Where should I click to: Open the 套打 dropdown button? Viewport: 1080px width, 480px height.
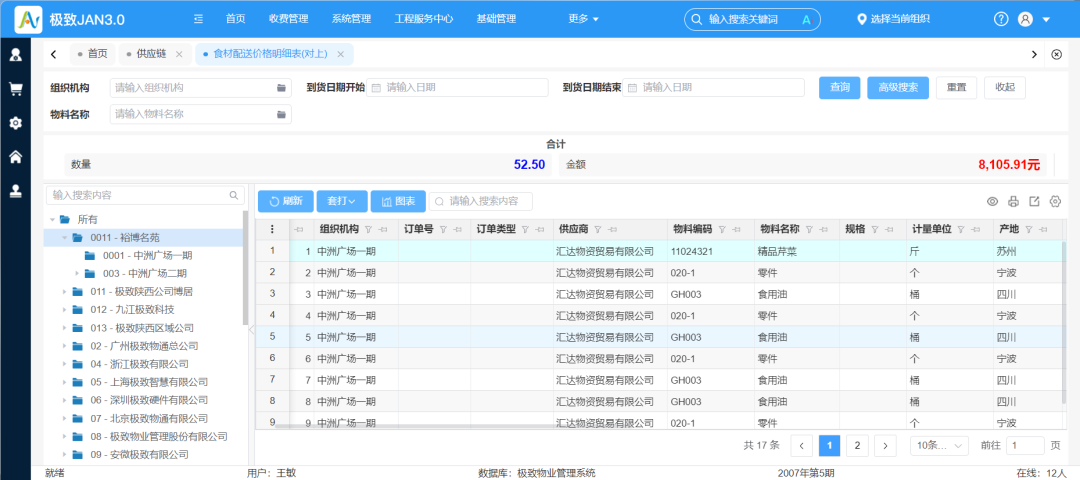pyautogui.click(x=342, y=201)
